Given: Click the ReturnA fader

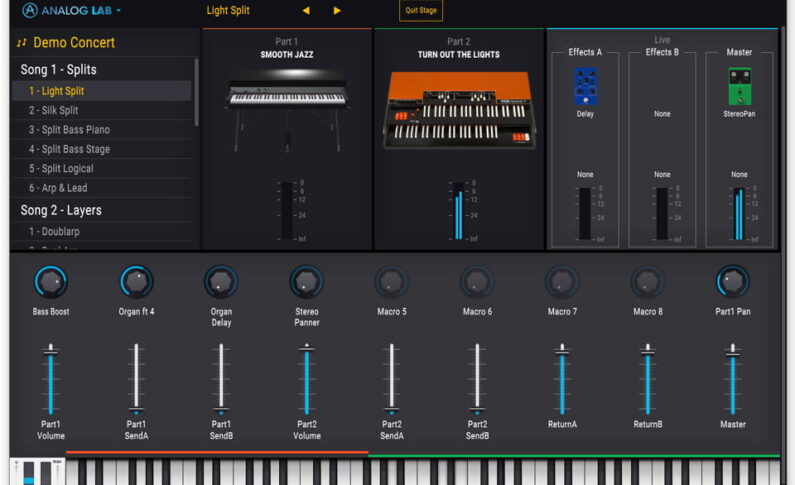Looking at the screenshot, I should point(562,379).
